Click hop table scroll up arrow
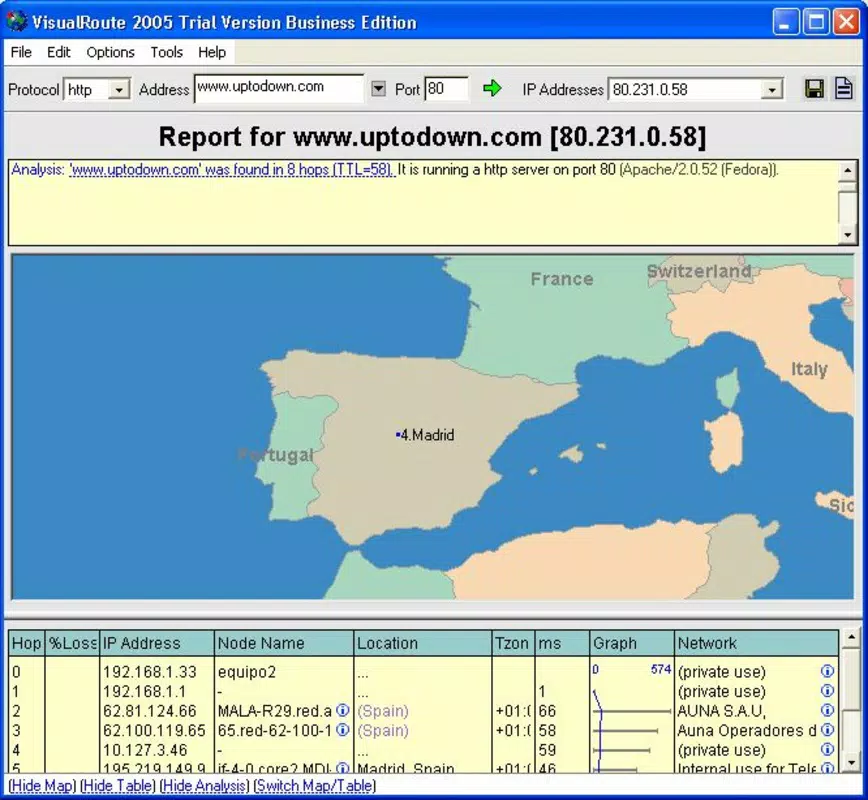868x800 pixels. 851,638
